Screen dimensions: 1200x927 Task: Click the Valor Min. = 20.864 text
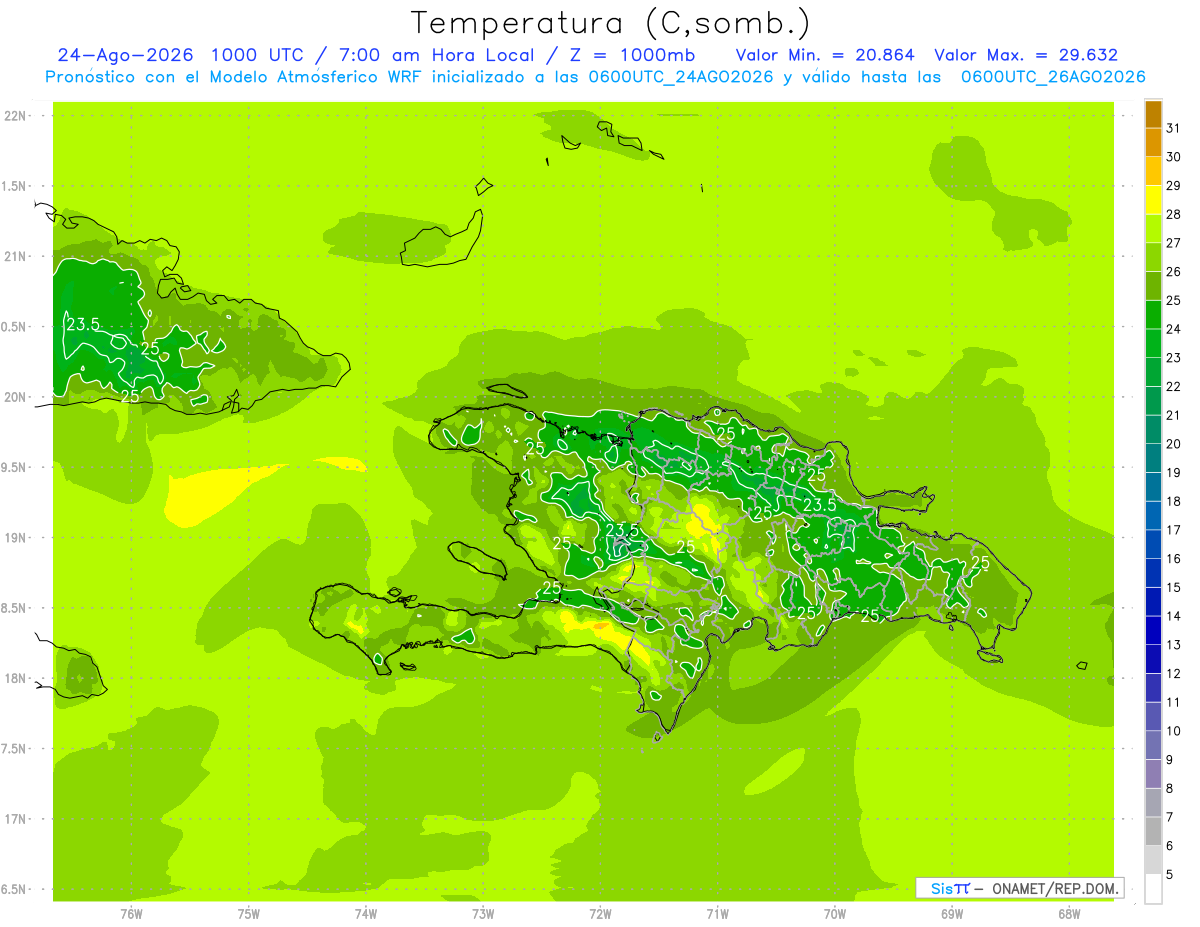coord(825,56)
